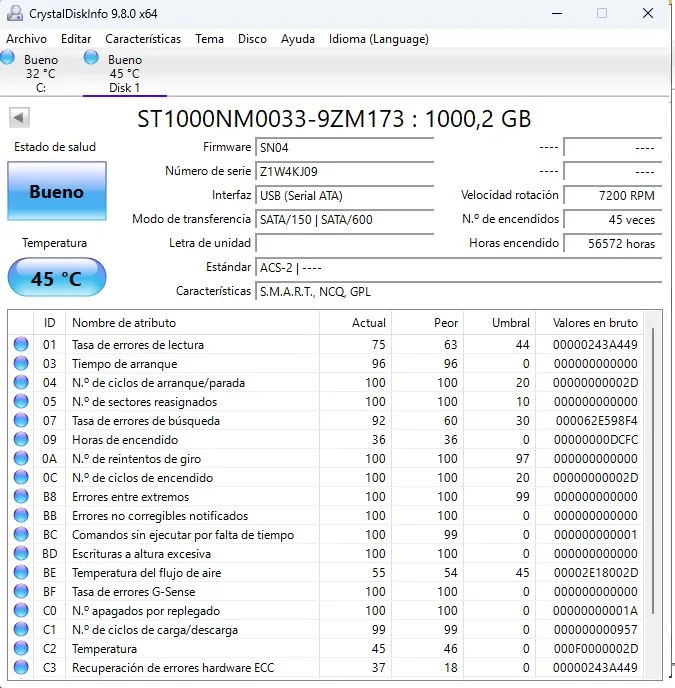This screenshot has width=675, height=688.
Task: Click the serial number Z1W4KJ09 field
Action: (x=345, y=172)
